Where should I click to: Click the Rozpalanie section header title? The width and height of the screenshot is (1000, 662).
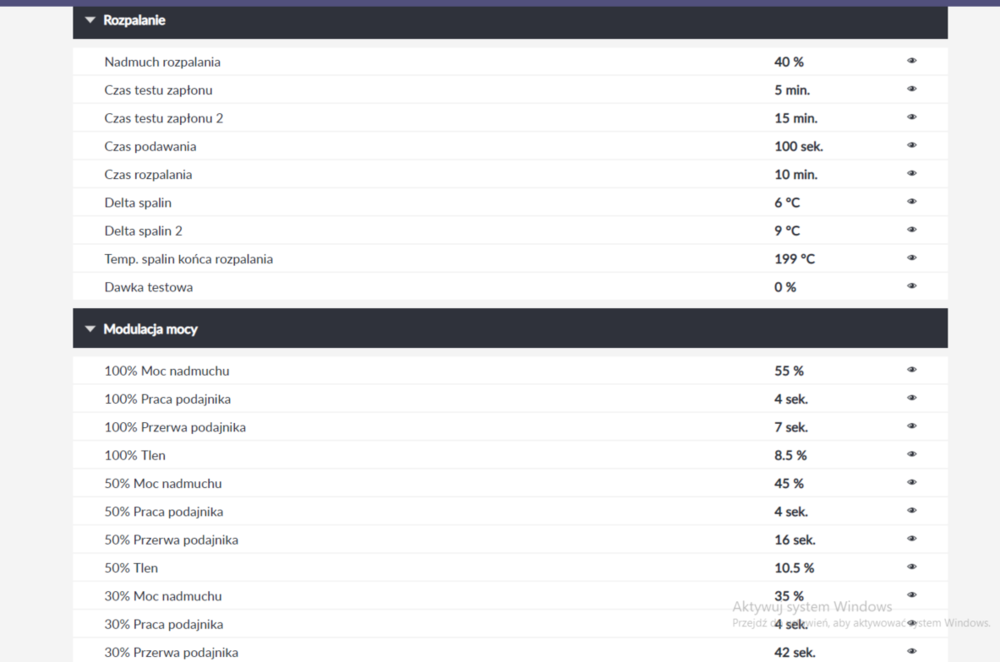pyautogui.click(x=134, y=20)
